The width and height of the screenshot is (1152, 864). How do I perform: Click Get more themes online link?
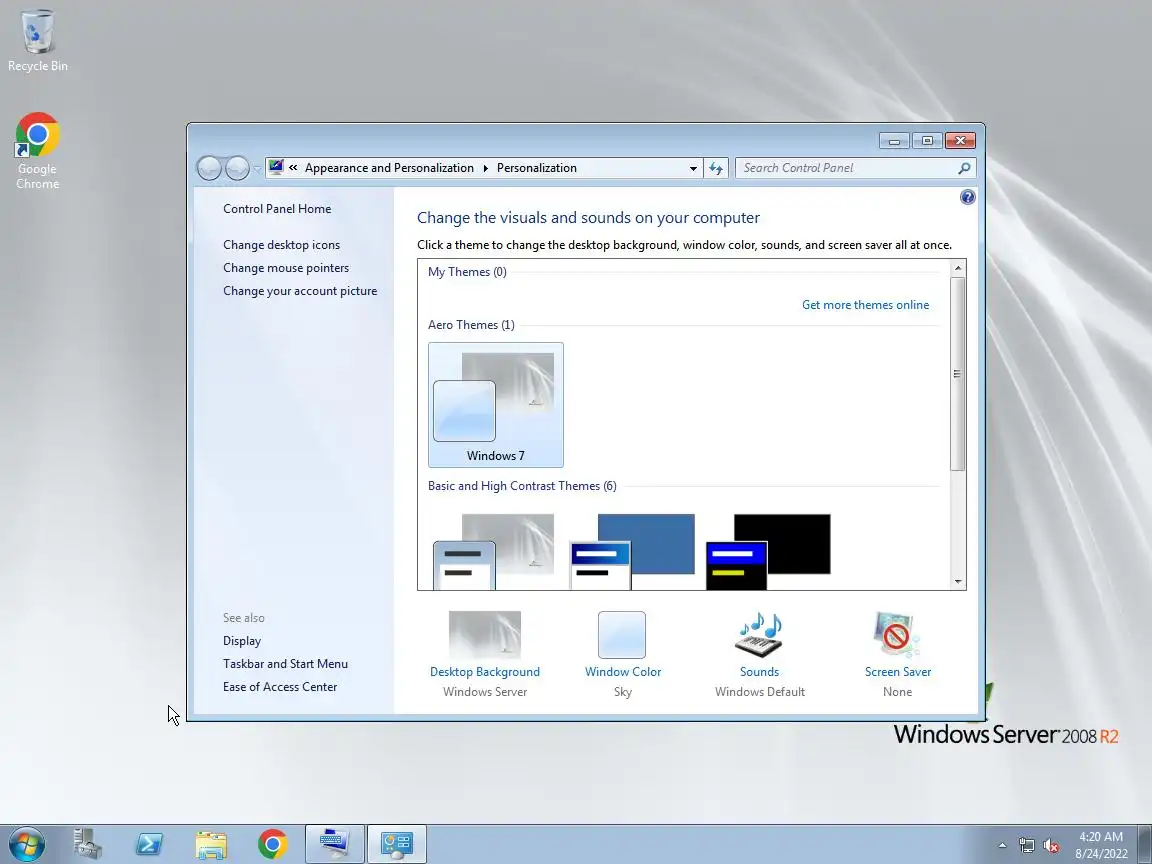[865, 305]
